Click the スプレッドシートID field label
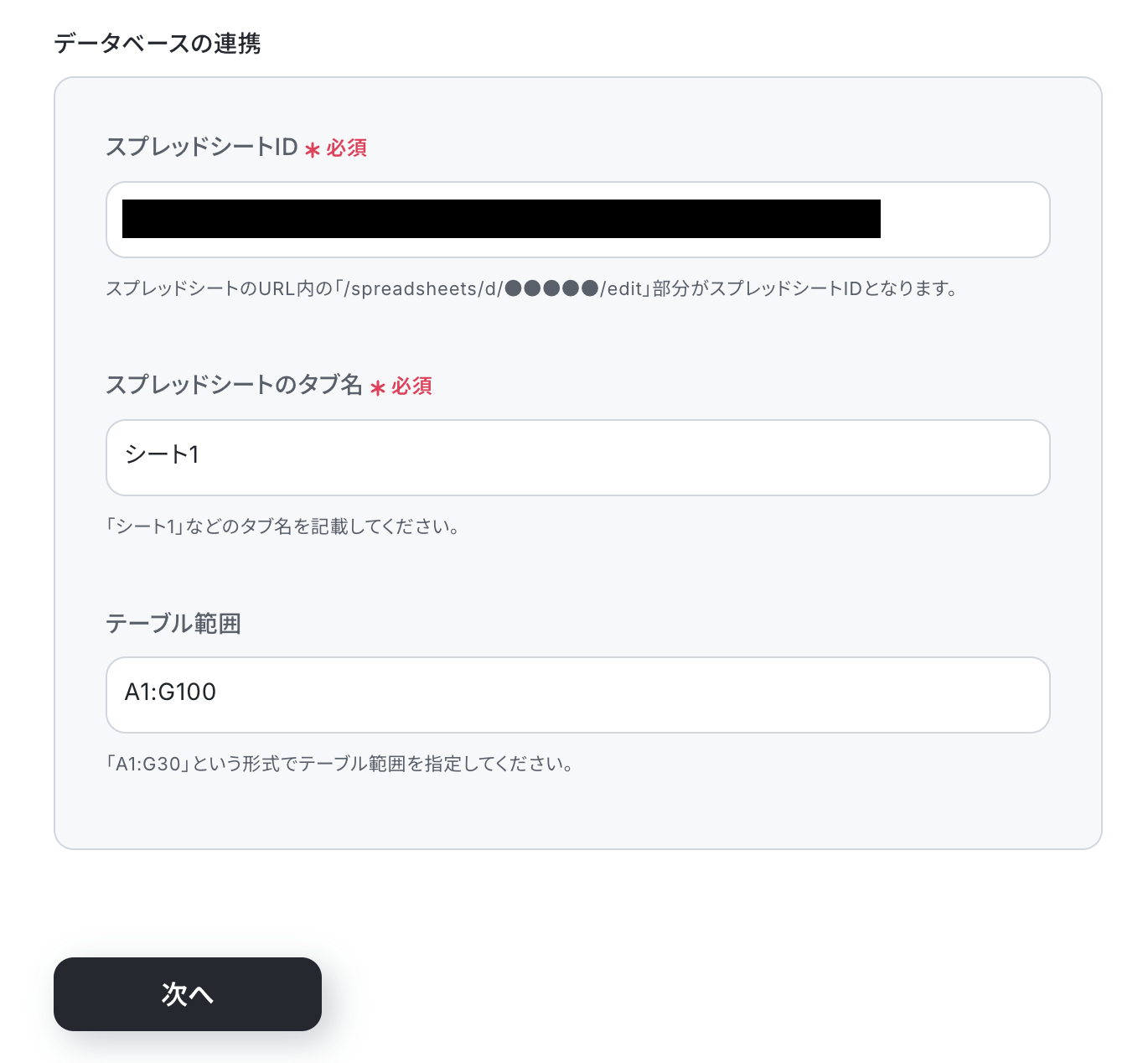Screen dimensions: 1148x1063 coord(202,147)
